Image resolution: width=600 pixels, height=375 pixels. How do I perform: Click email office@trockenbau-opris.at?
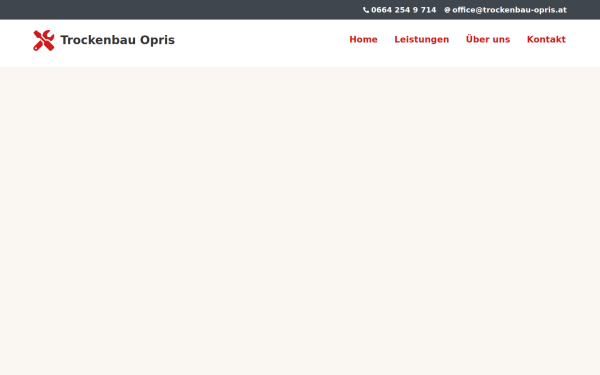click(x=509, y=10)
